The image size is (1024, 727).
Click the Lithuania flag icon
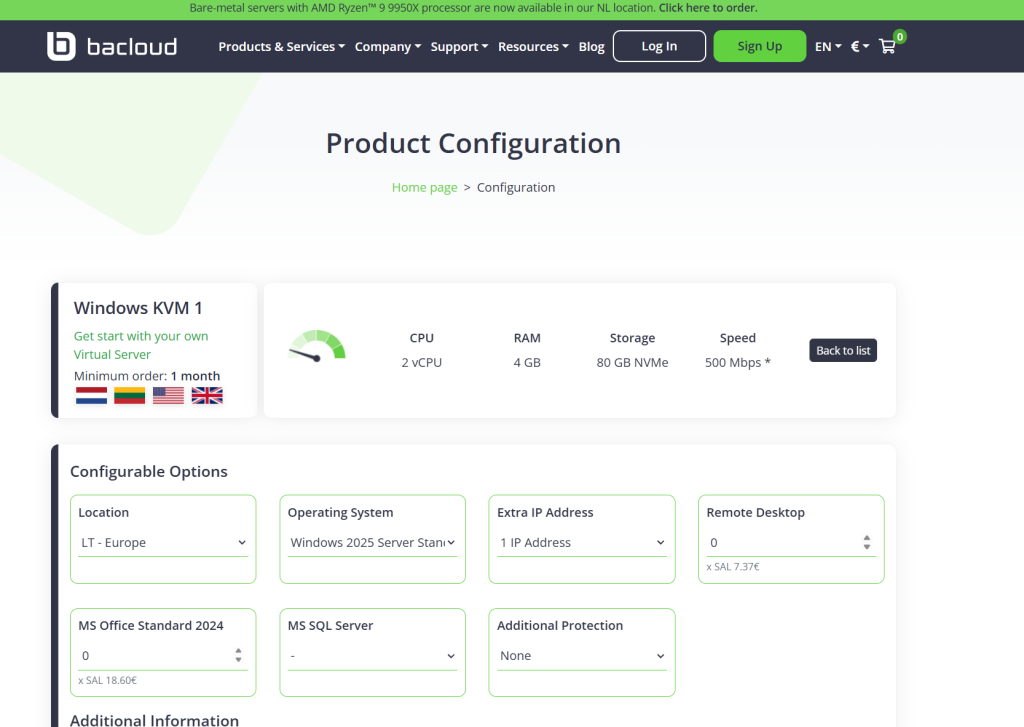pyautogui.click(x=129, y=395)
